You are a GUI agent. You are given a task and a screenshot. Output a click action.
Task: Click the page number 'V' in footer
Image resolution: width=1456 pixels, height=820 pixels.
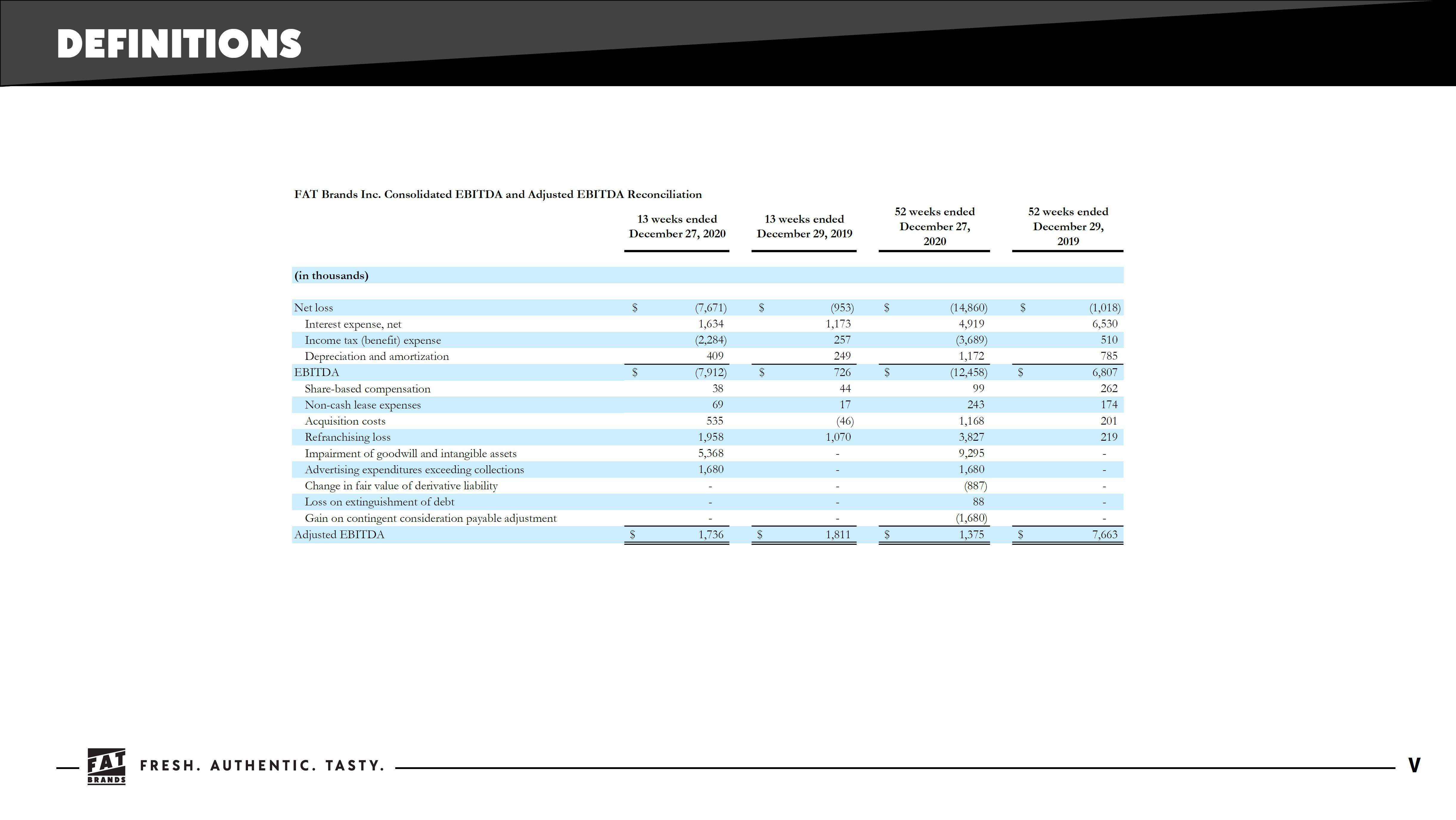[1414, 766]
